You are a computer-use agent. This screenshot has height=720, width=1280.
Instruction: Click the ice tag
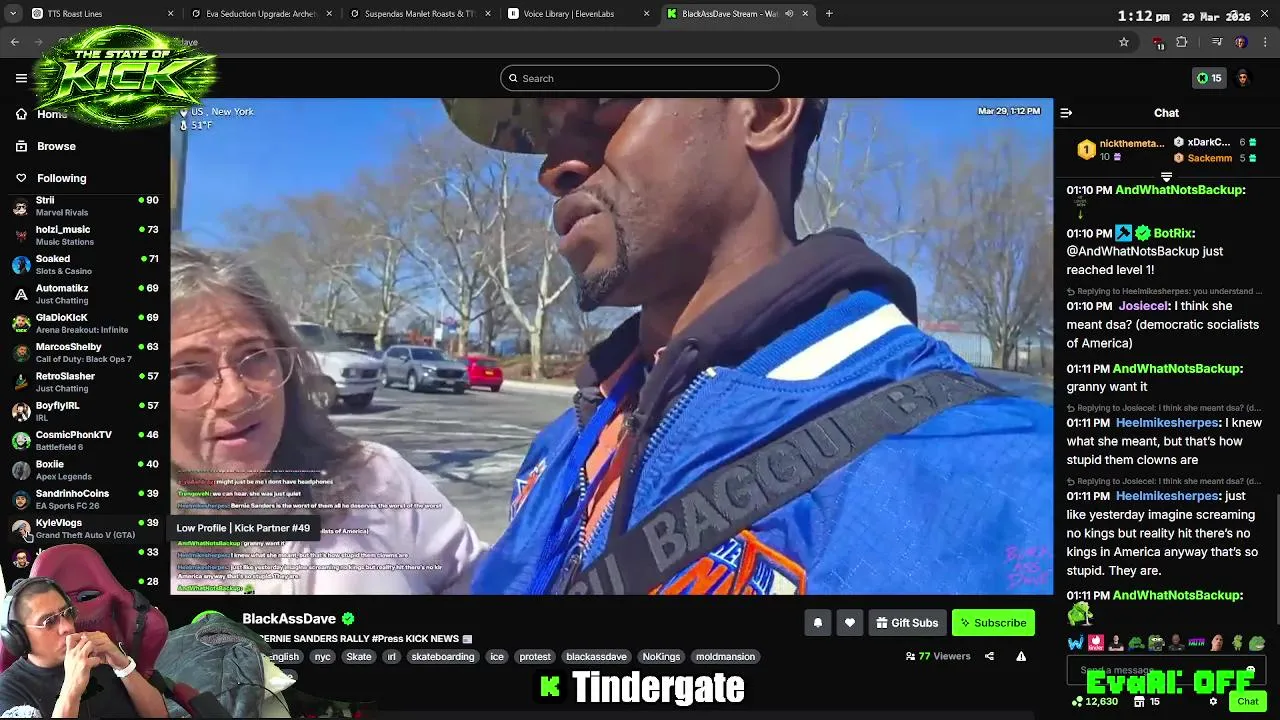click(497, 657)
